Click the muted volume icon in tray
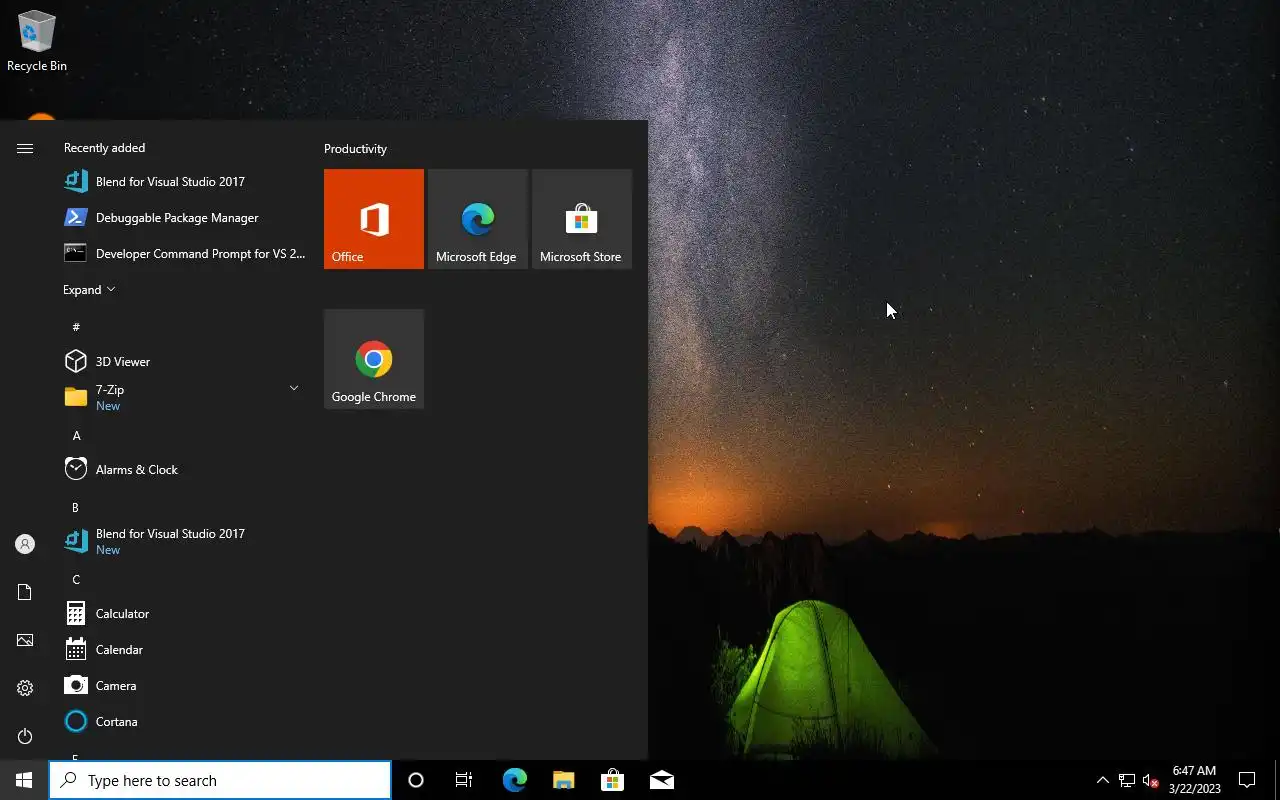Viewport: 1280px width, 800px height. pyautogui.click(x=1150, y=780)
